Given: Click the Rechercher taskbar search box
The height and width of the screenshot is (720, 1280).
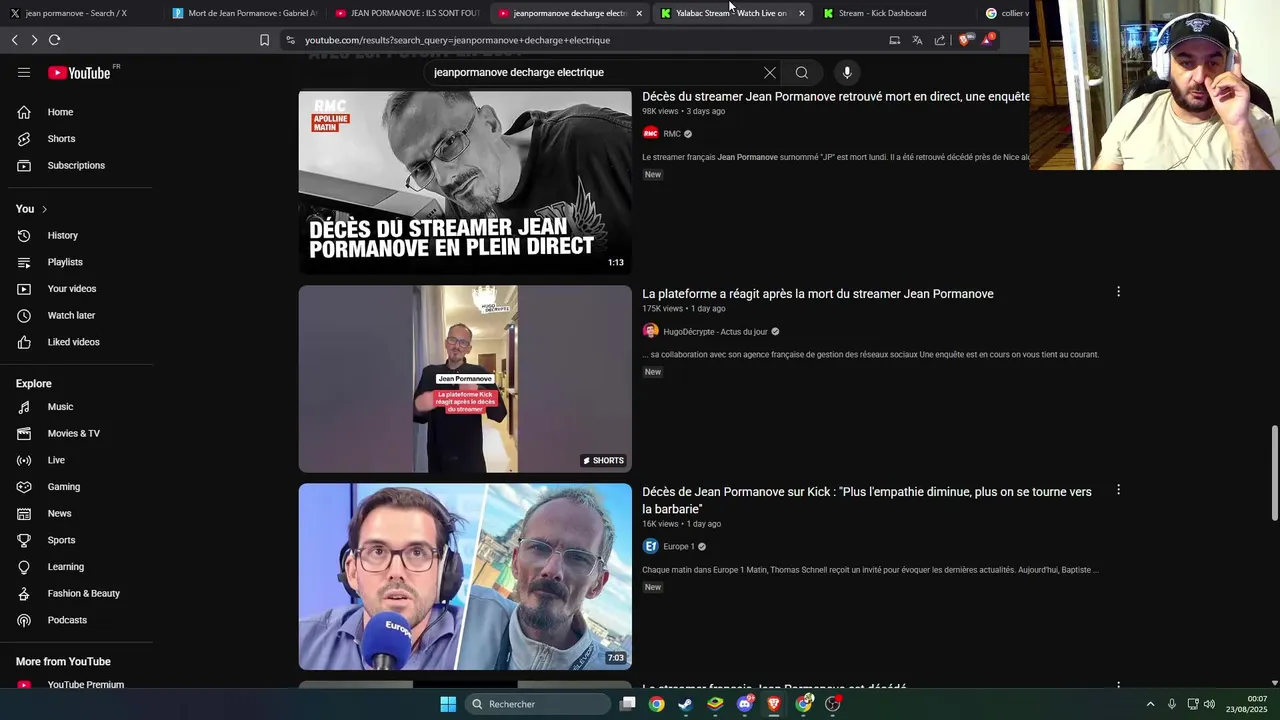Looking at the screenshot, I should pos(538,704).
